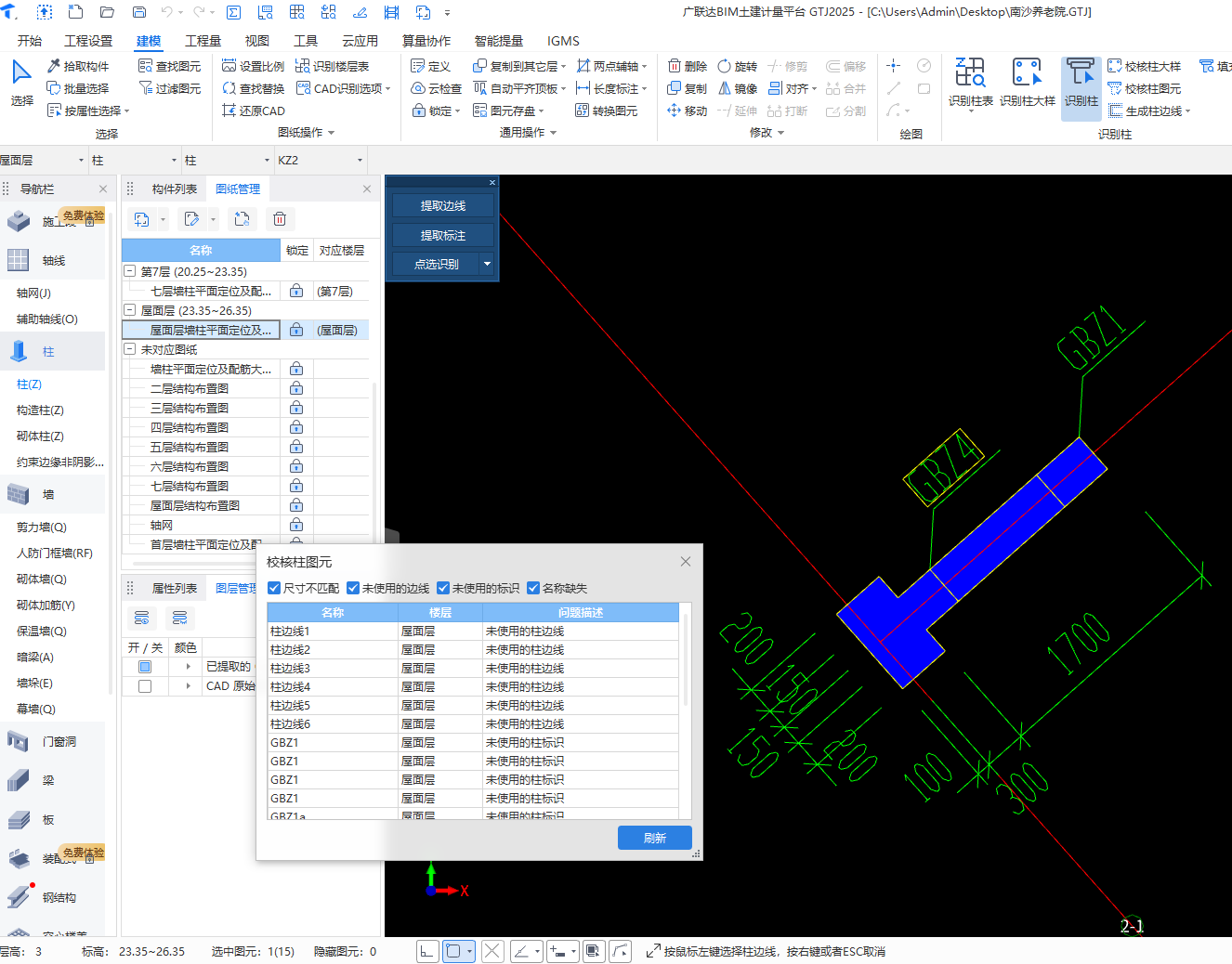This screenshot has width=1232, height=964.
Task: Click the 点选识别 button
Action: coord(436,264)
